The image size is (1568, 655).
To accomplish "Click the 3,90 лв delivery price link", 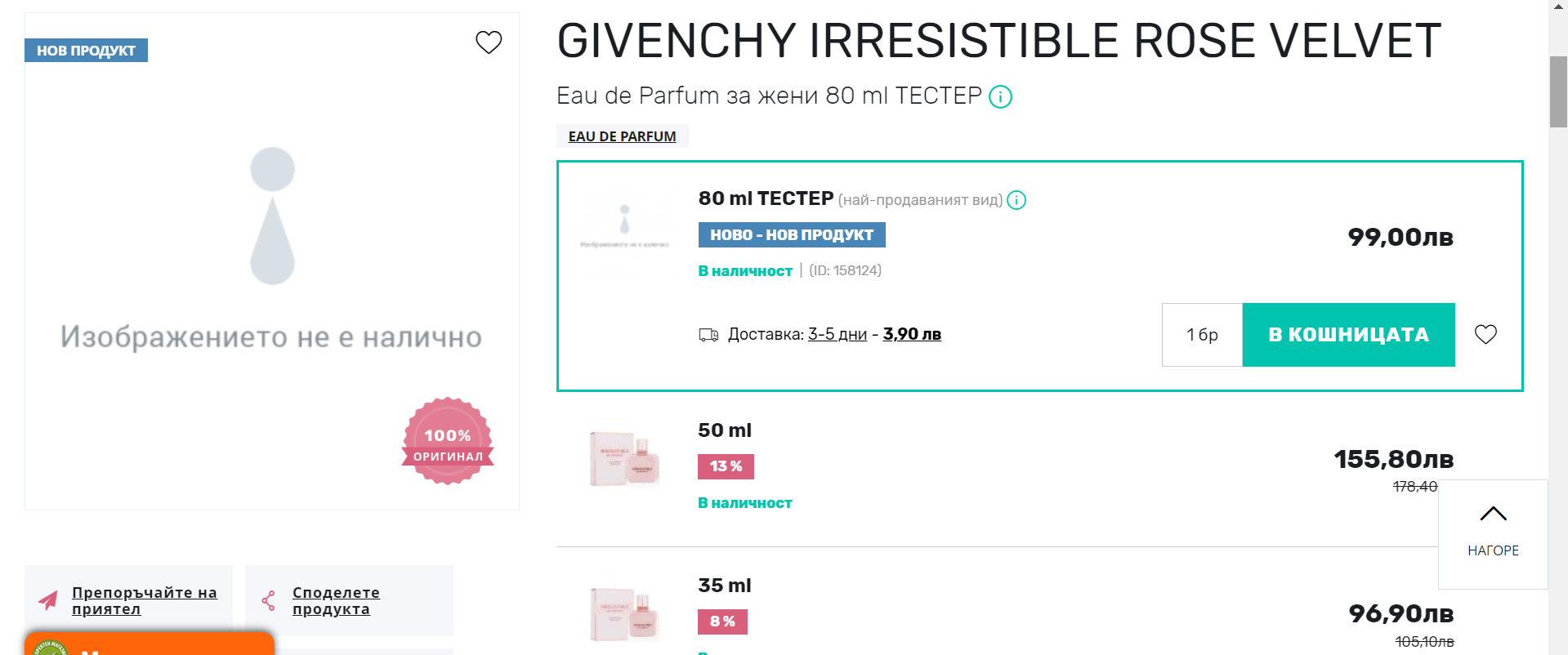I will tap(912, 334).
